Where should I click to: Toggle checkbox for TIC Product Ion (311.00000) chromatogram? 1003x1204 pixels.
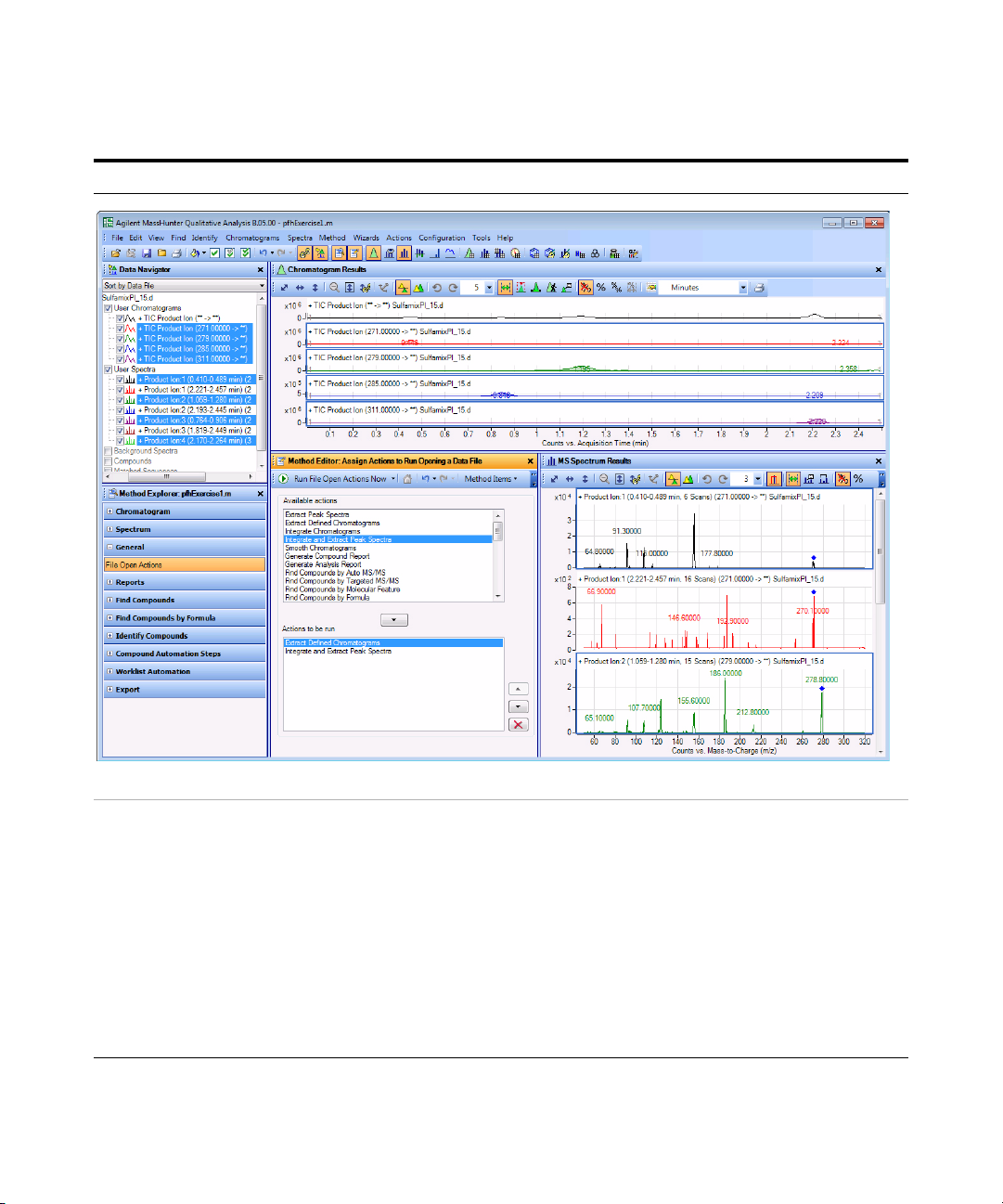[120, 359]
